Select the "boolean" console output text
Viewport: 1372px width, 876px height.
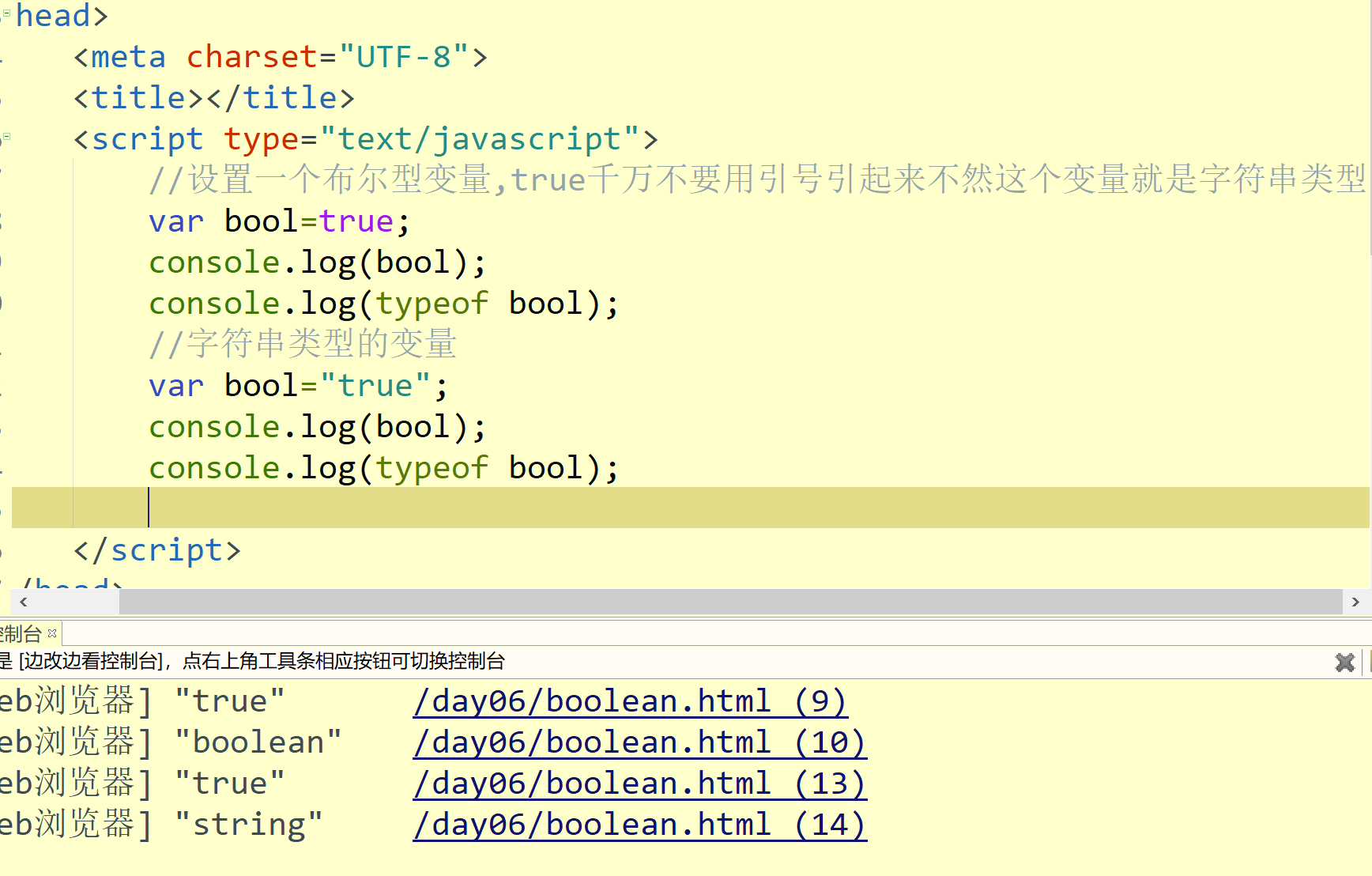(258, 742)
